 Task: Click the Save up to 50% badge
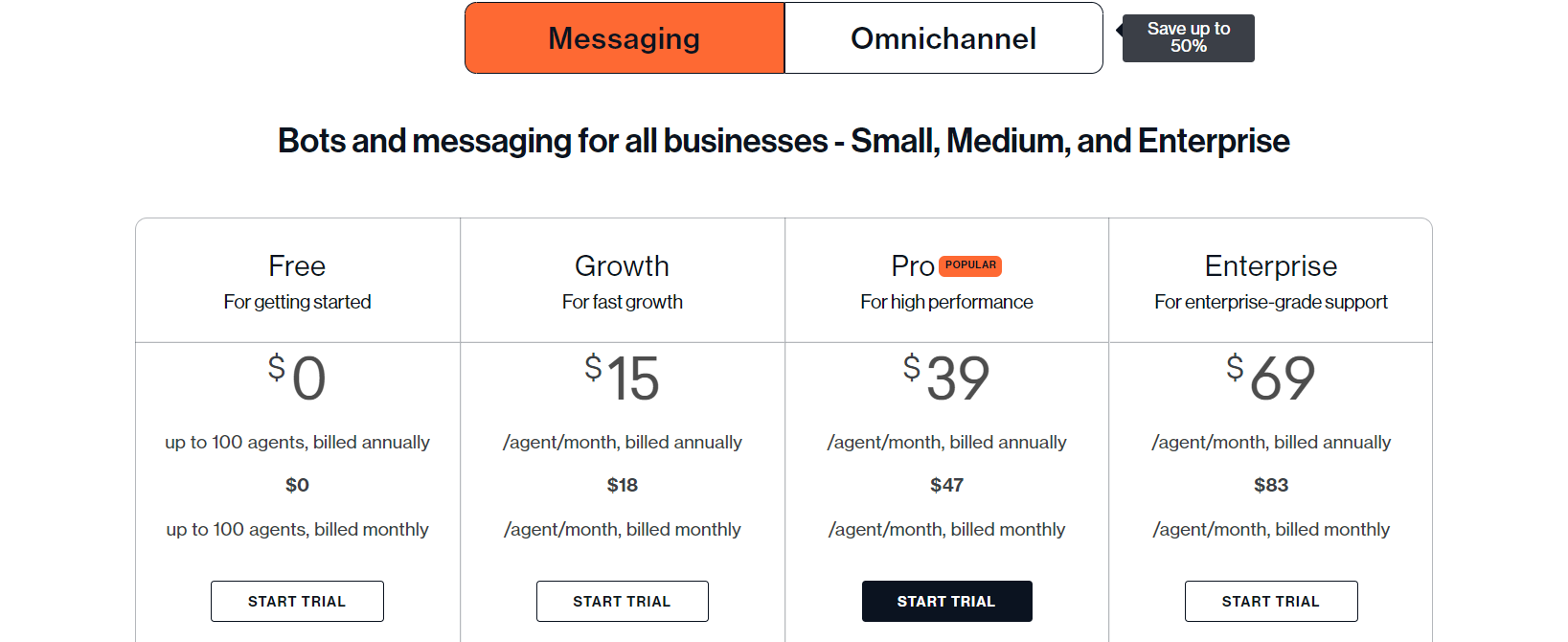1188,38
